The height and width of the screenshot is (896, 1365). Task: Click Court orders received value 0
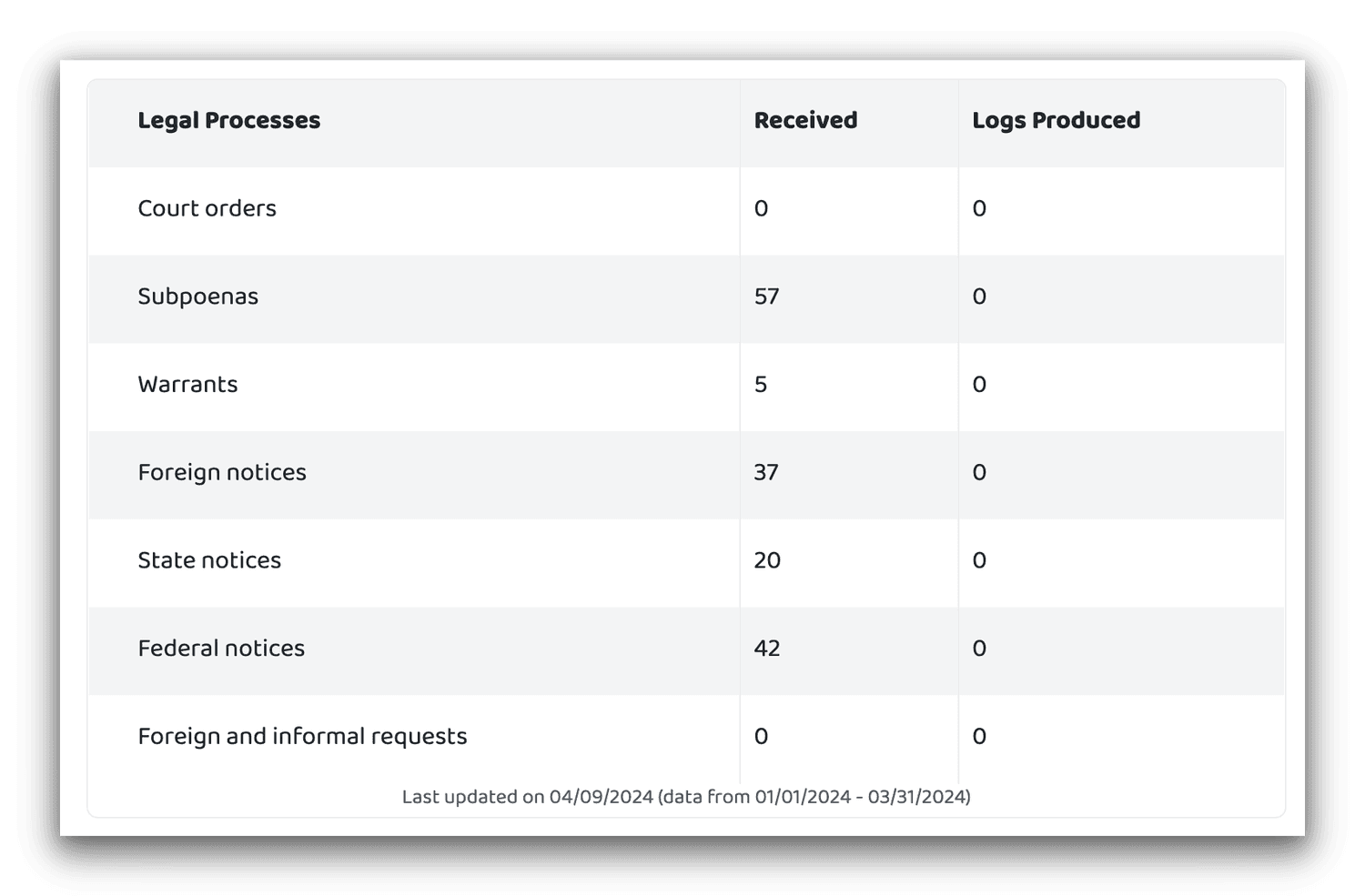tap(761, 208)
